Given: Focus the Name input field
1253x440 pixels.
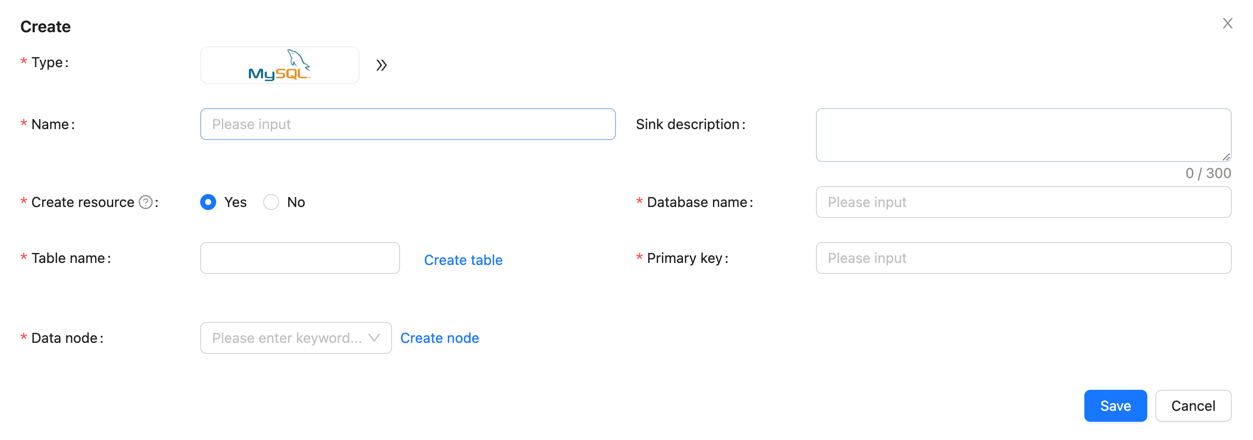Looking at the screenshot, I should [x=407, y=124].
